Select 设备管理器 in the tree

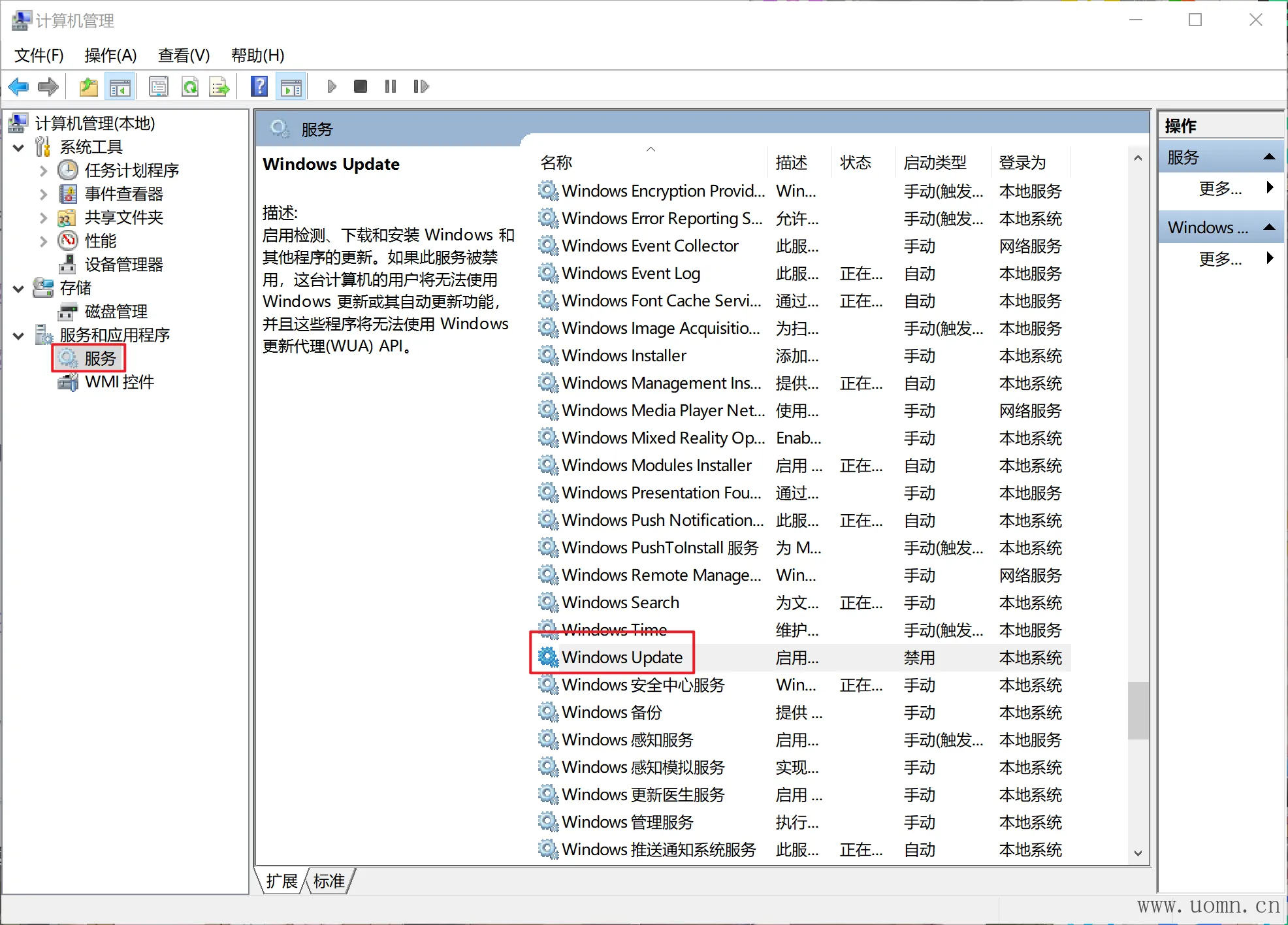[x=123, y=265]
